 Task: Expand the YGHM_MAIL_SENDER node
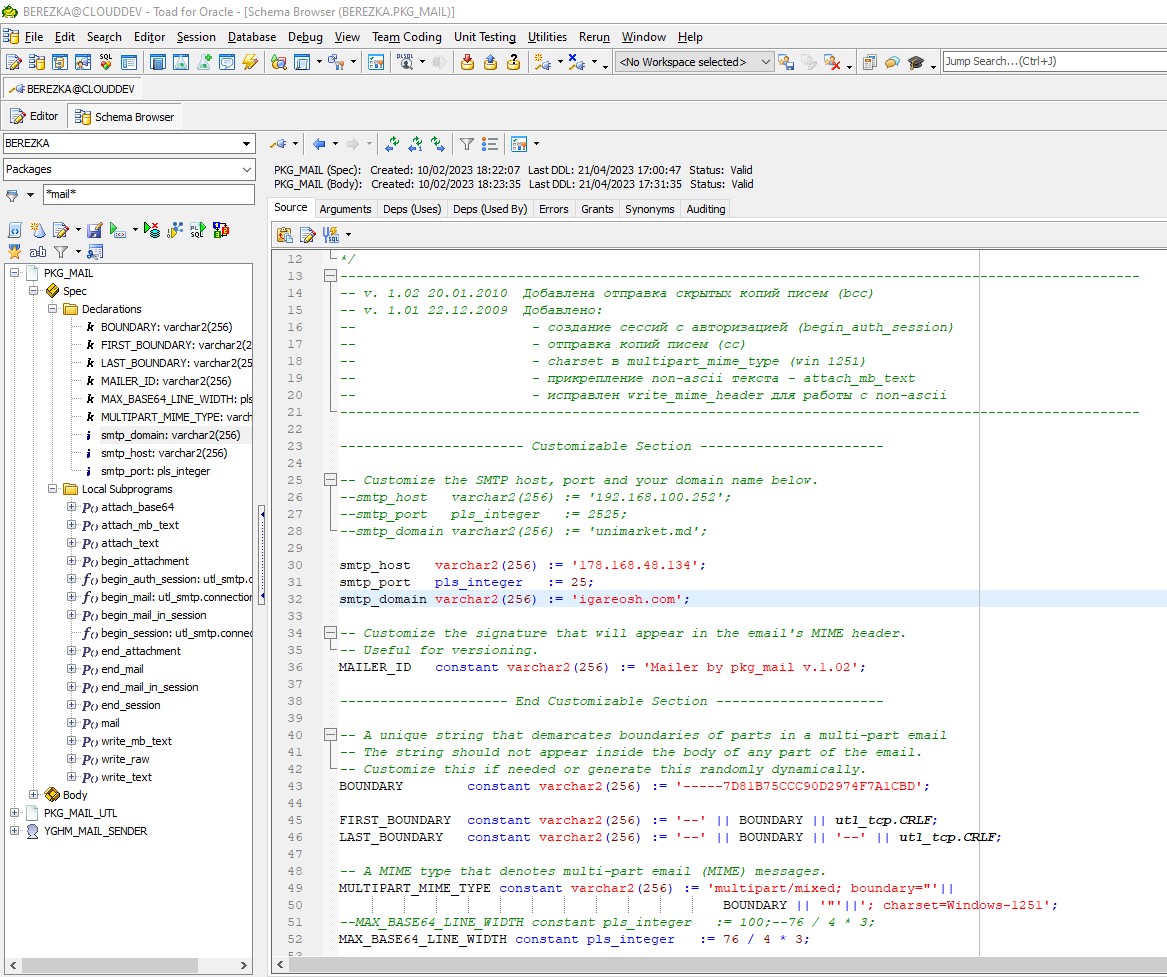(14, 830)
